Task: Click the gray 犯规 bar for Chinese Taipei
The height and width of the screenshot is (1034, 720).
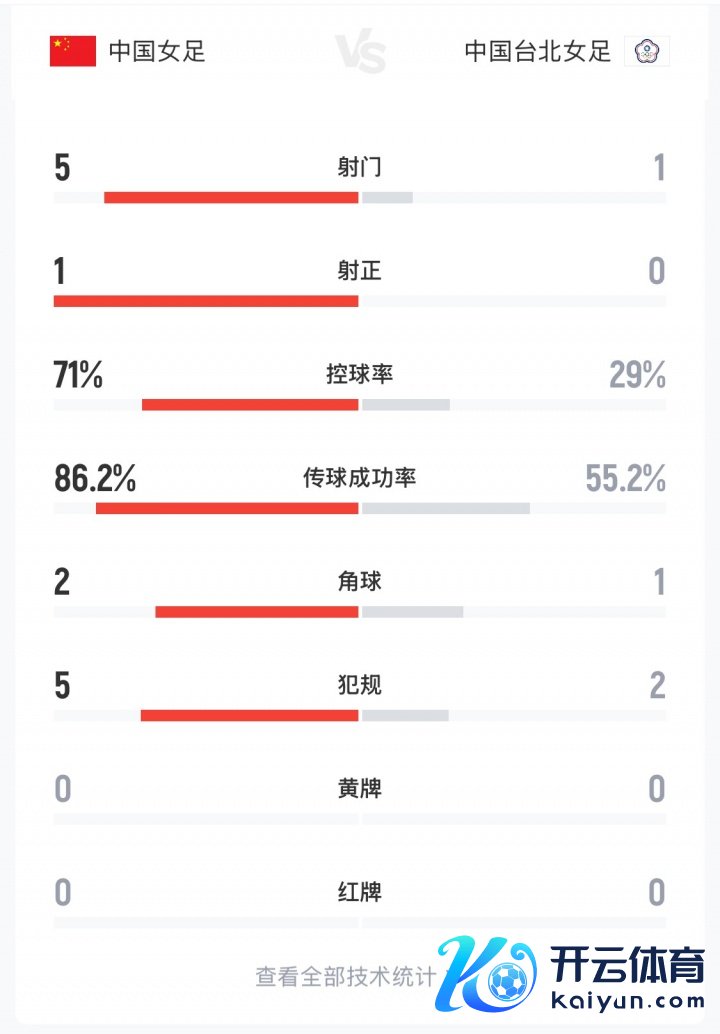Action: click(x=405, y=715)
